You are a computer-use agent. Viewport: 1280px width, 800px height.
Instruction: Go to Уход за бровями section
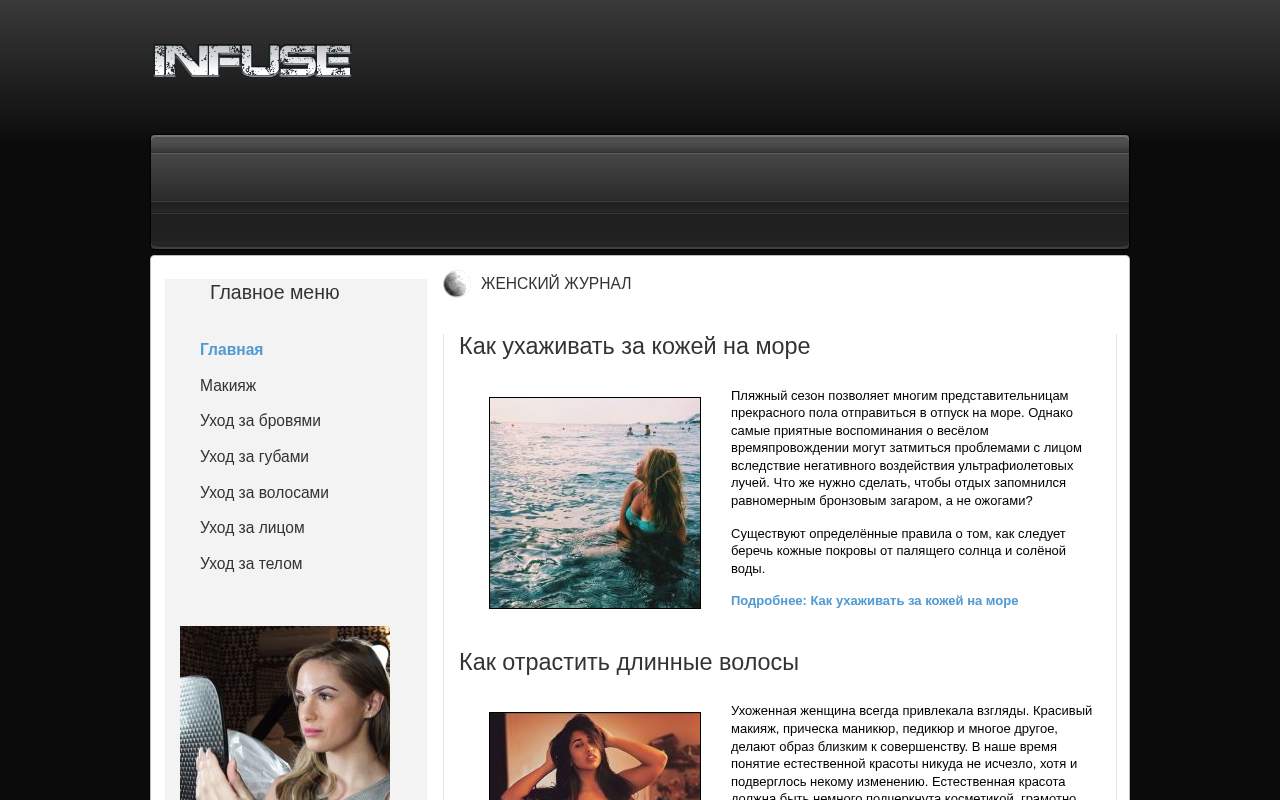(260, 421)
